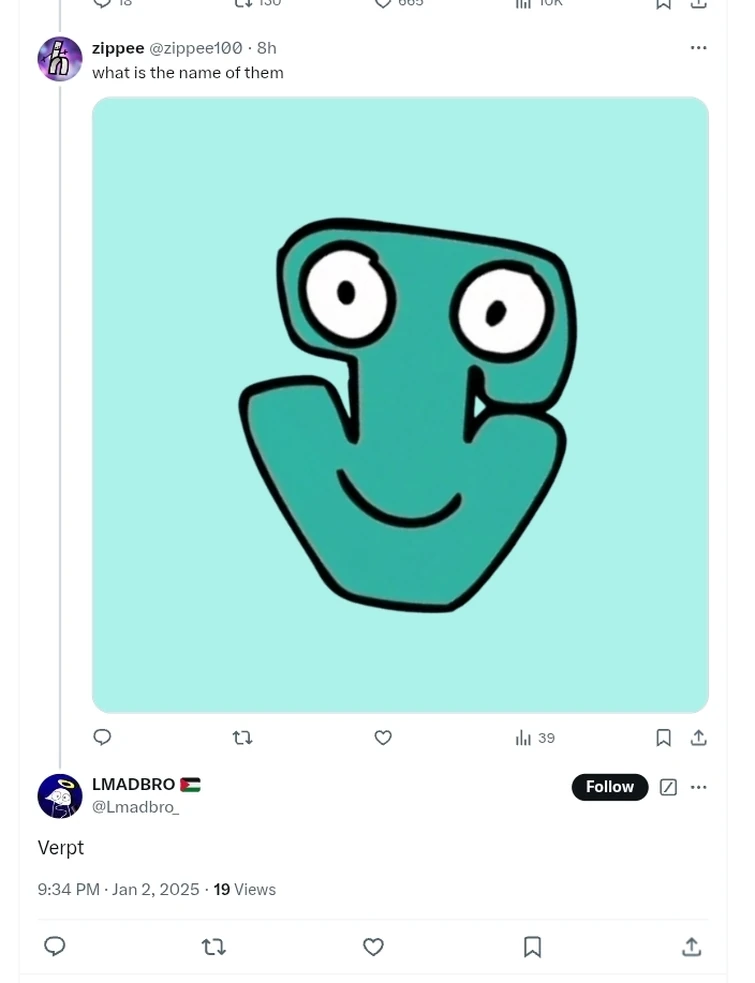The width and height of the screenshot is (755, 983).
Task: Open more options on LMADBRO's post
Action: (698, 787)
